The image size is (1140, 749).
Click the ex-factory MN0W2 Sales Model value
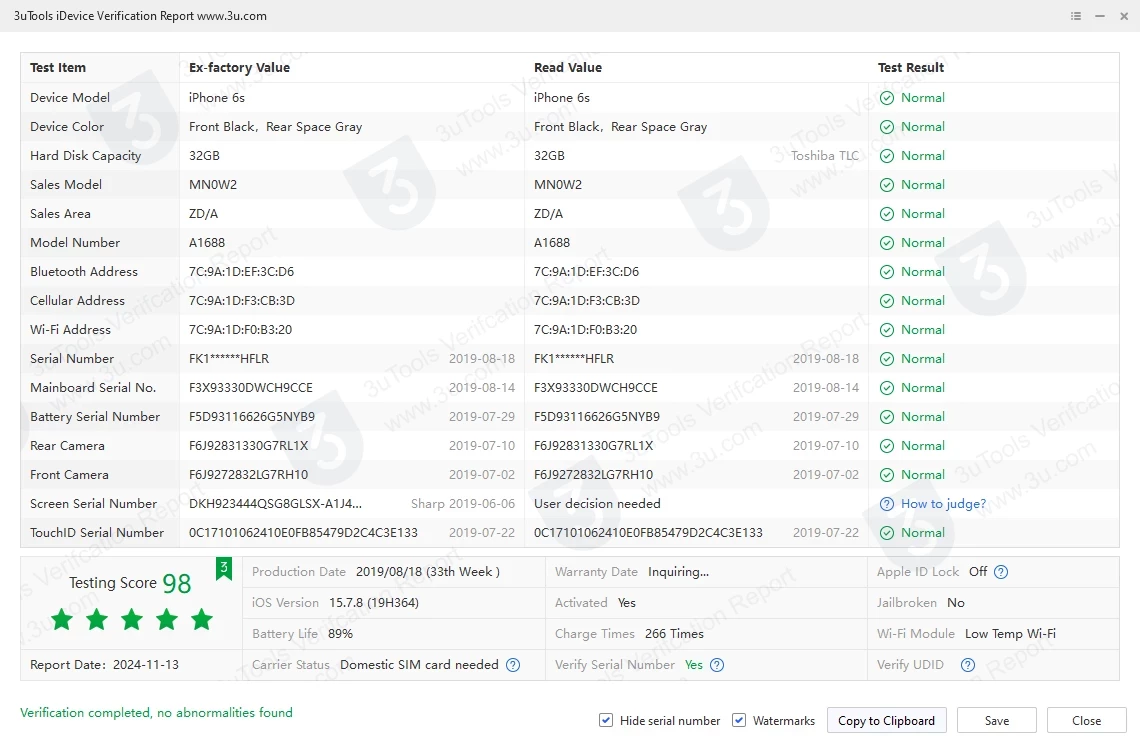(213, 185)
